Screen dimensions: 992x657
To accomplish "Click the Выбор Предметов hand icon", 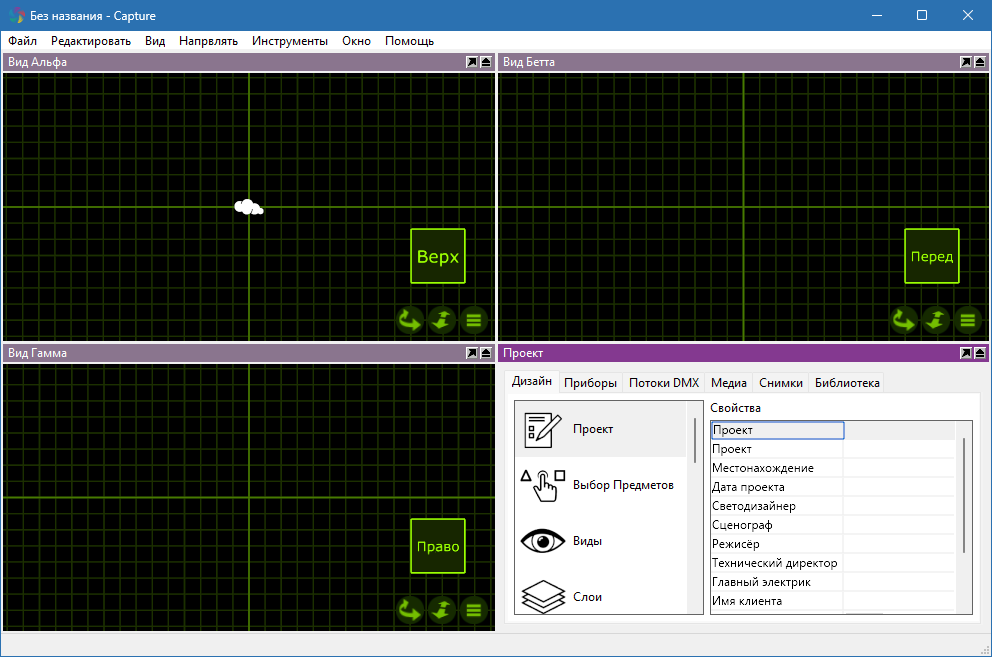I will (x=541, y=484).
